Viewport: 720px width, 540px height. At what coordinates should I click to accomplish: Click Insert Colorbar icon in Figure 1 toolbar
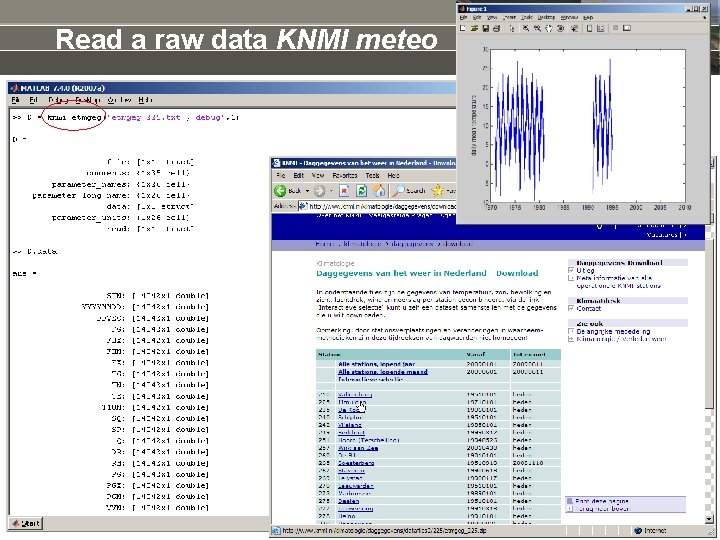click(x=590, y=28)
